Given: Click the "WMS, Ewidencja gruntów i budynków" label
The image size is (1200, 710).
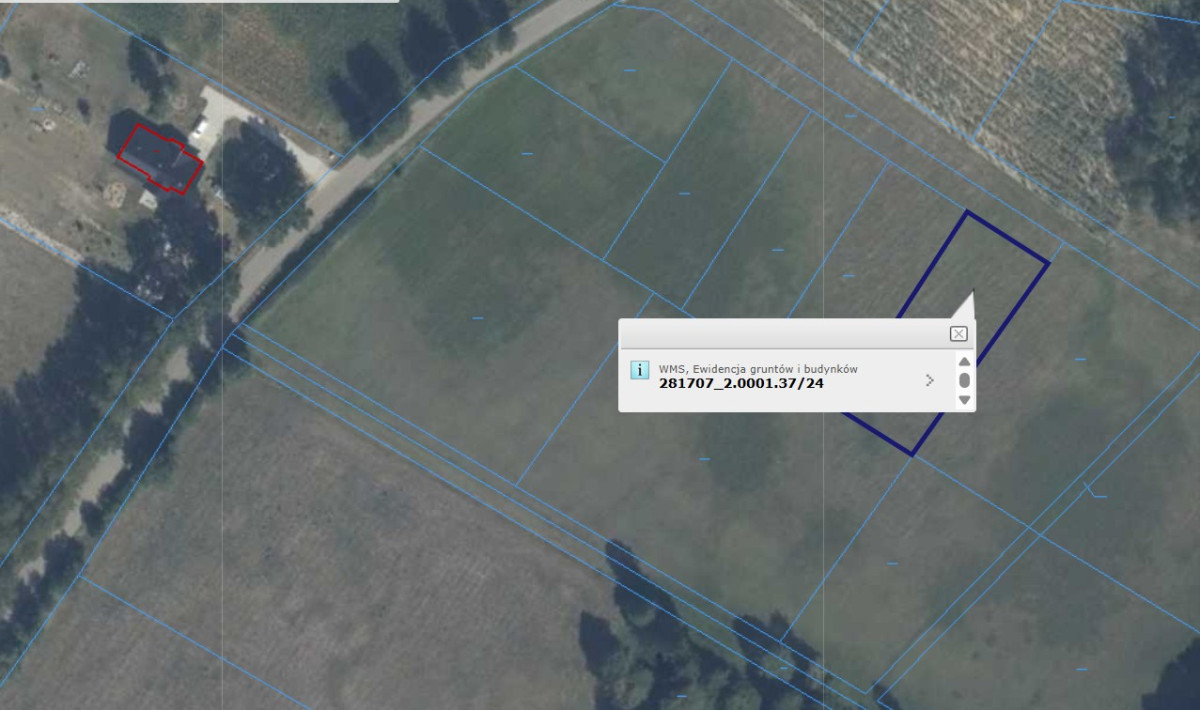Looking at the screenshot, I should (x=757, y=369).
